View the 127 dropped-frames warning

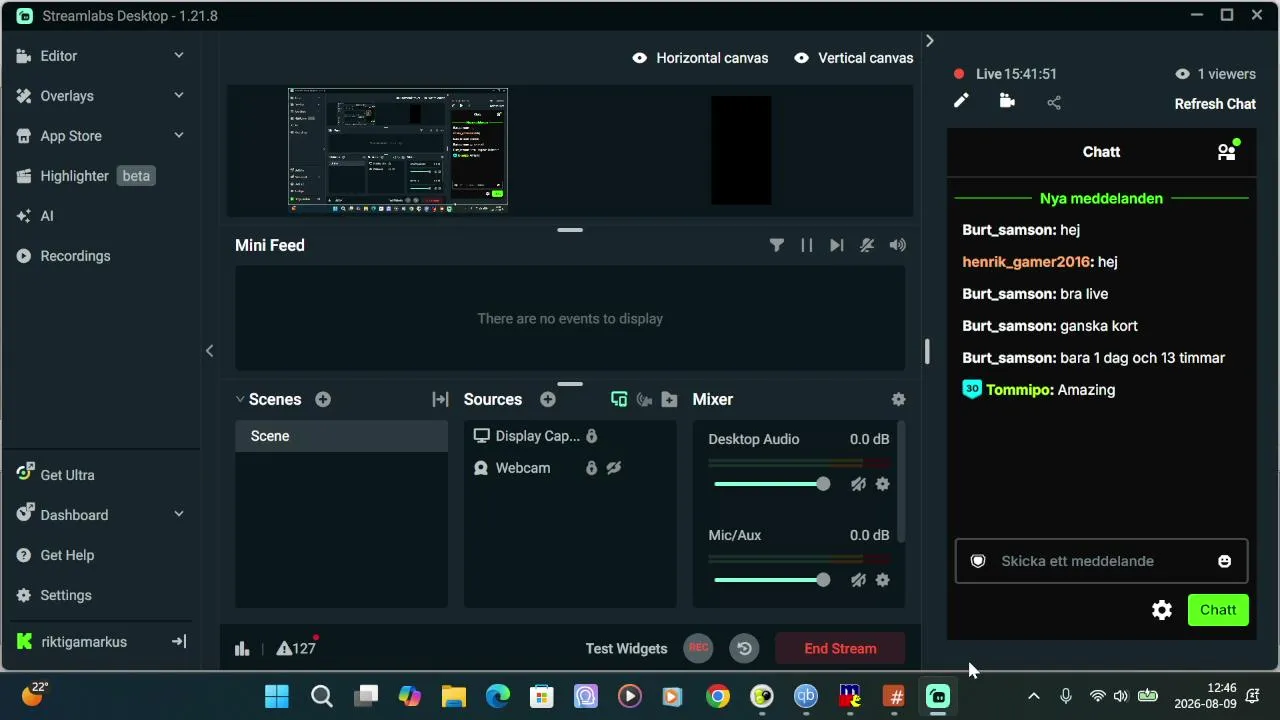tap(297, 648)
